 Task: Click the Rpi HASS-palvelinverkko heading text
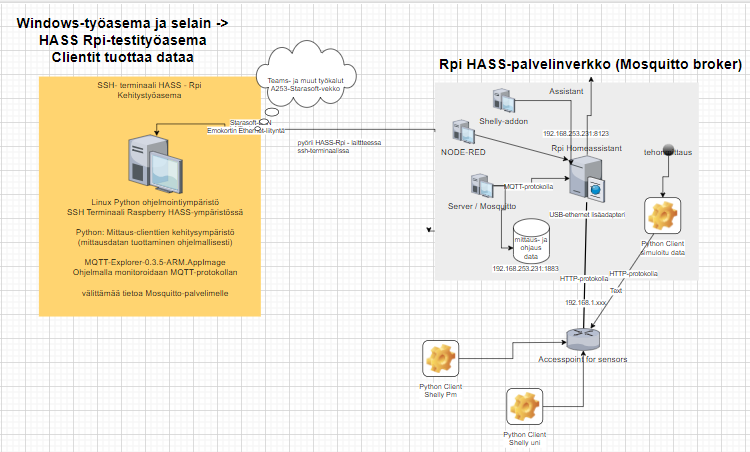590,64
